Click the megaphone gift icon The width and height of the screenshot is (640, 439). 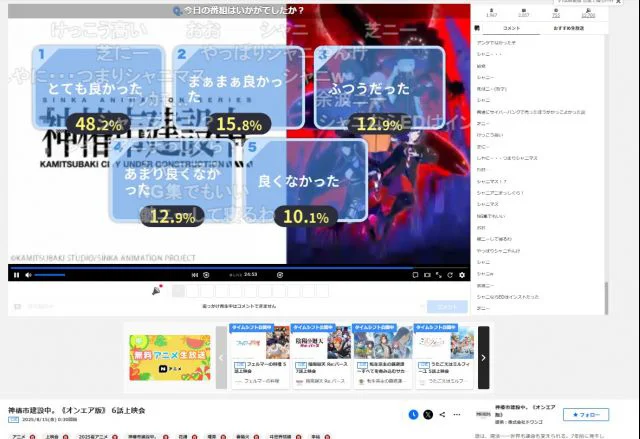pos(157,290)
